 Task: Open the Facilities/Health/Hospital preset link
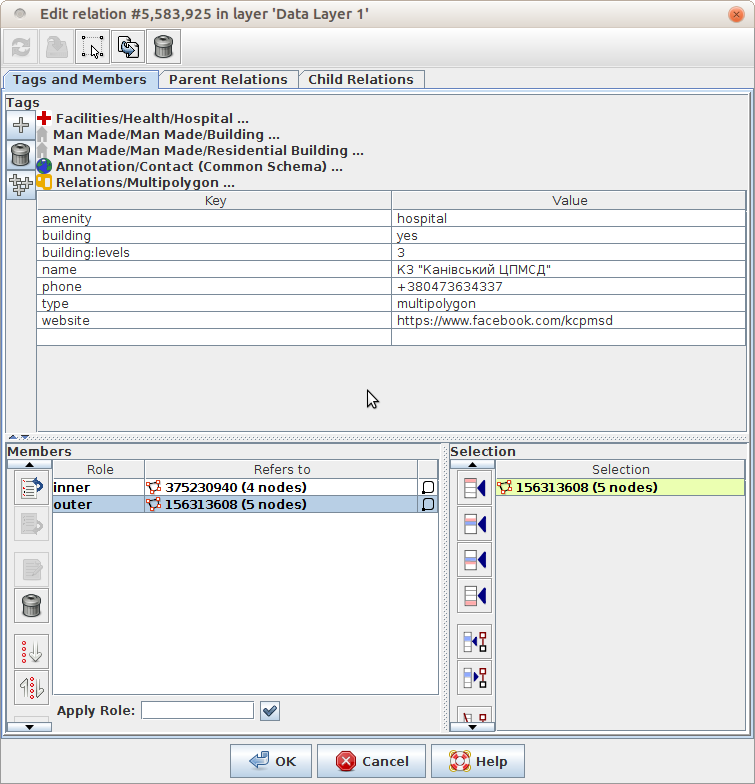151,118
